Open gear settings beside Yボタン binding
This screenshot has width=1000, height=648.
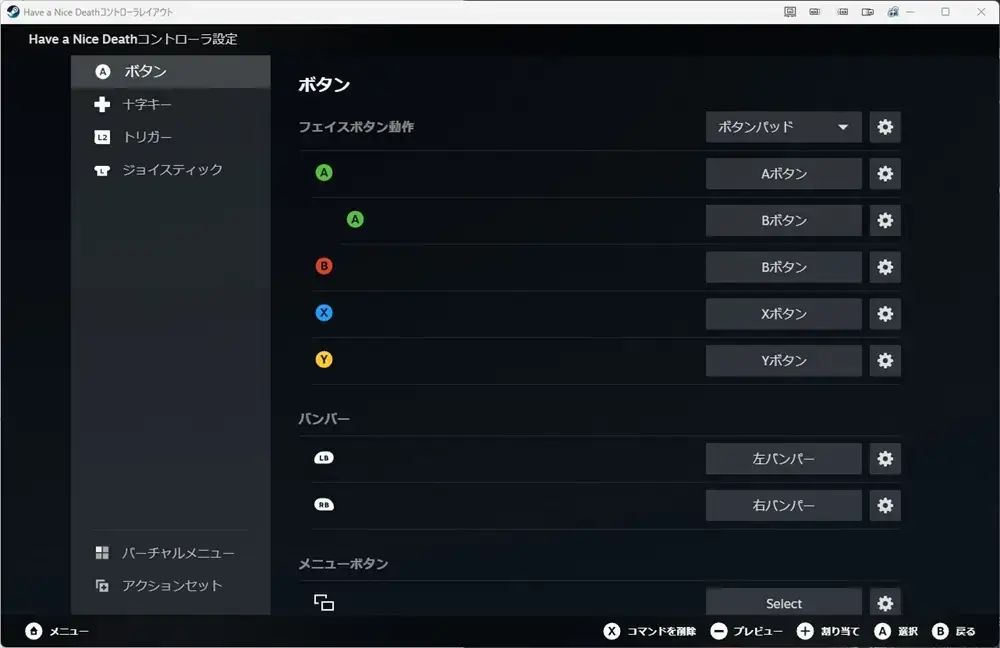(885, 360)
